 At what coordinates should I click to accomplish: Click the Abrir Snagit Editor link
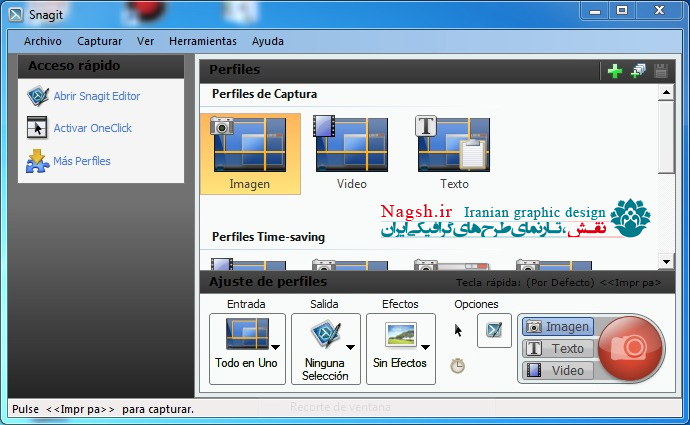(x=97, y=96)
